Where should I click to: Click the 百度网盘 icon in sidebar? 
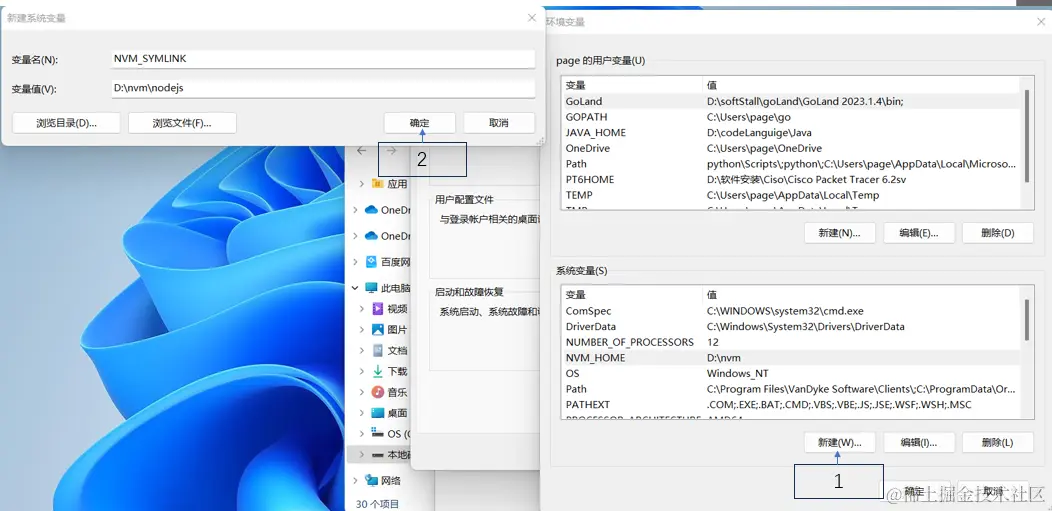pyautogui.click(x=371, y=262)
